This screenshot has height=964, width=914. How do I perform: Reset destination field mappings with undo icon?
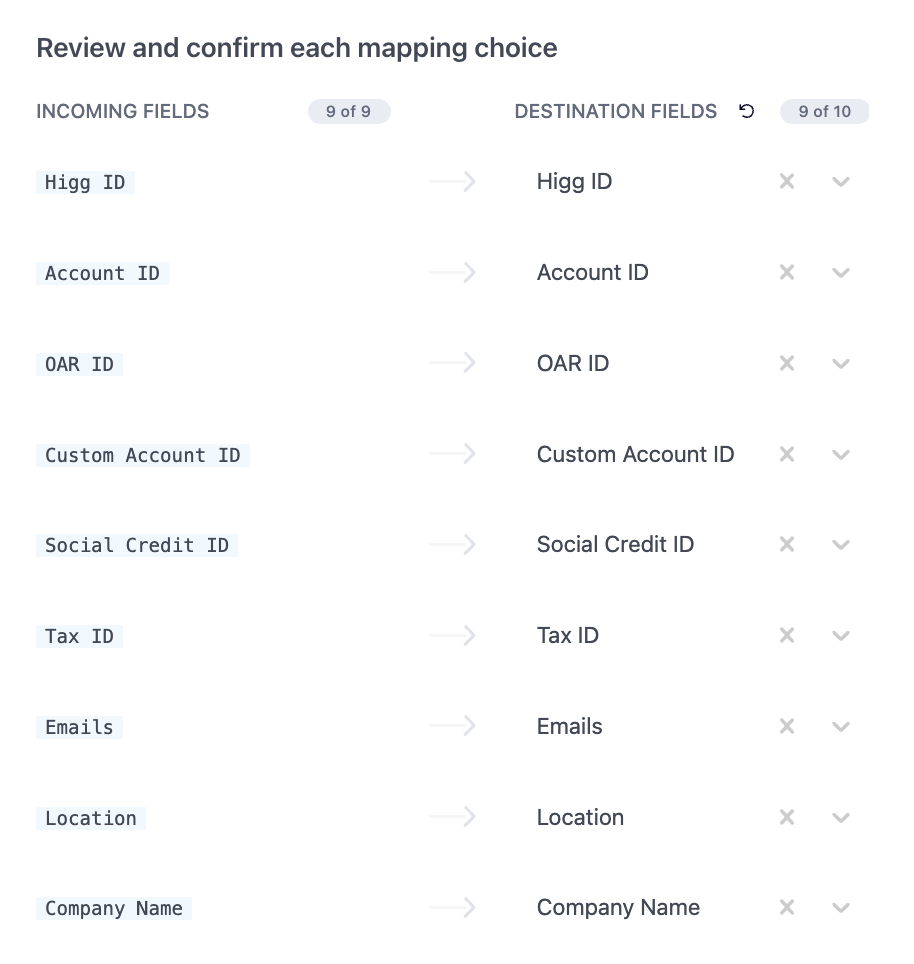(746, 111)
